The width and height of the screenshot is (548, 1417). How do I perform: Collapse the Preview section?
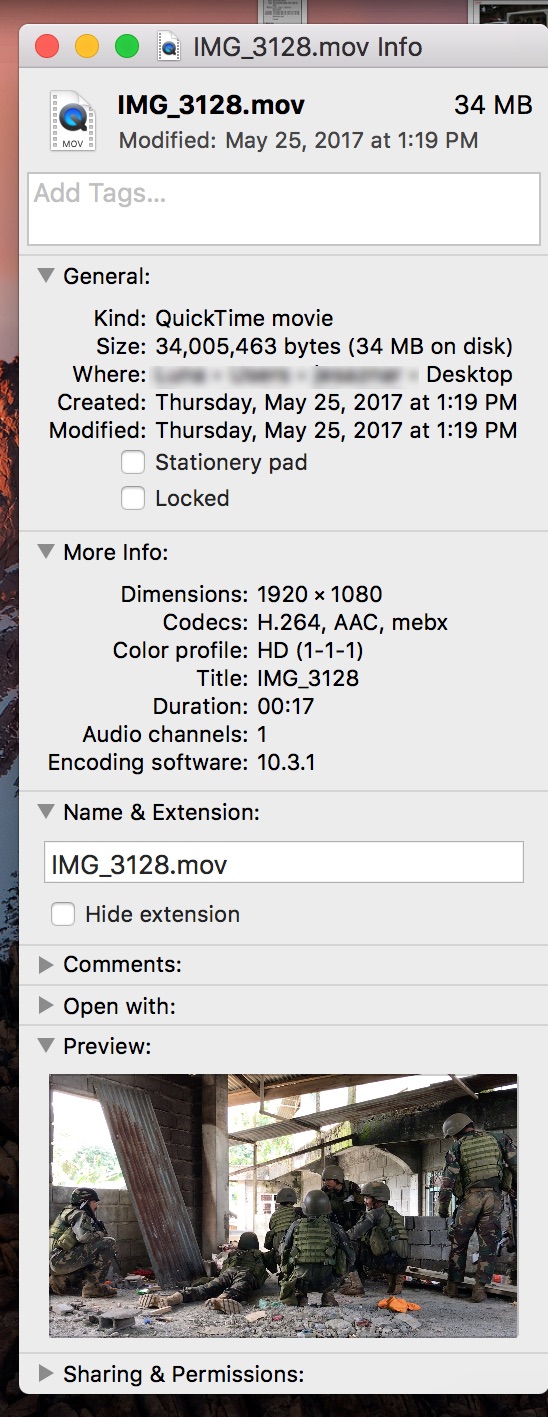coord(46,1045)
